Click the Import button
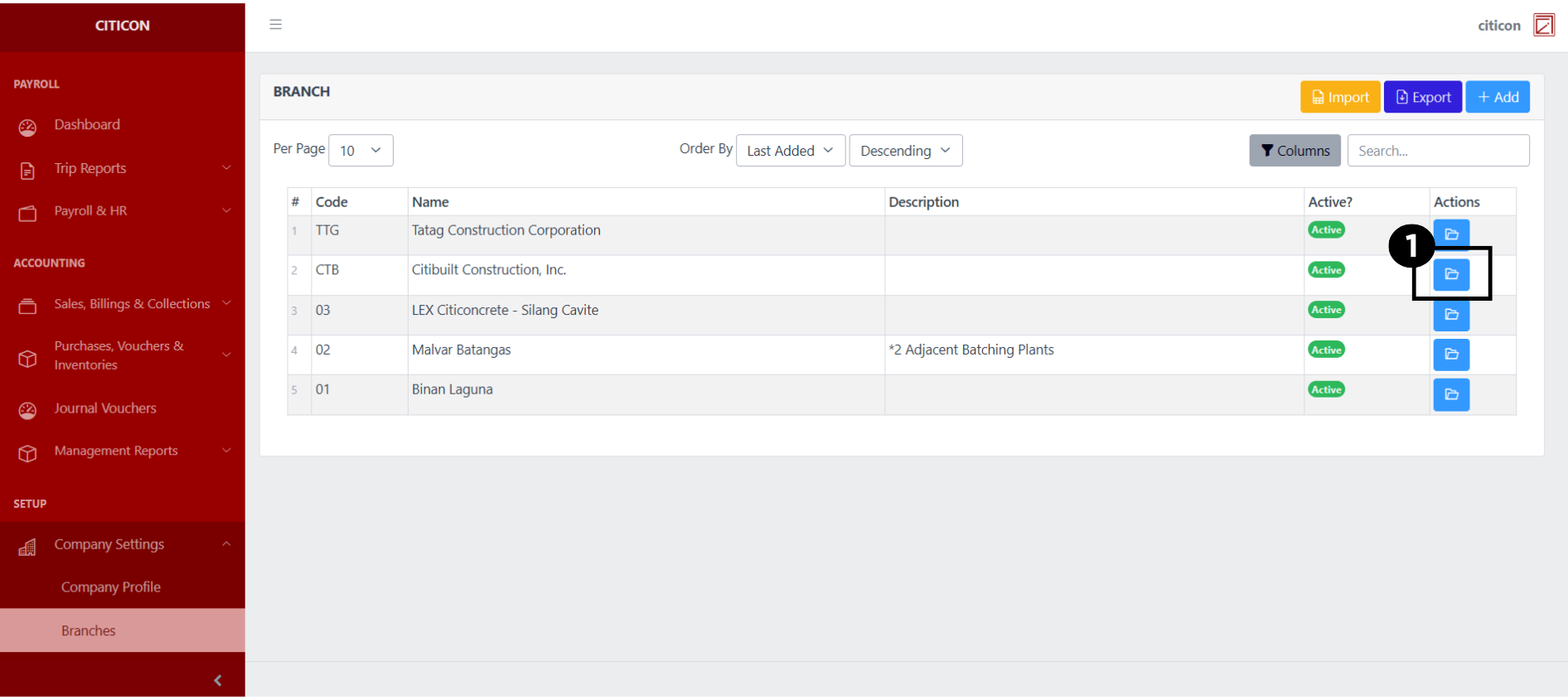1568x700 pixels. coord(1340,98)
